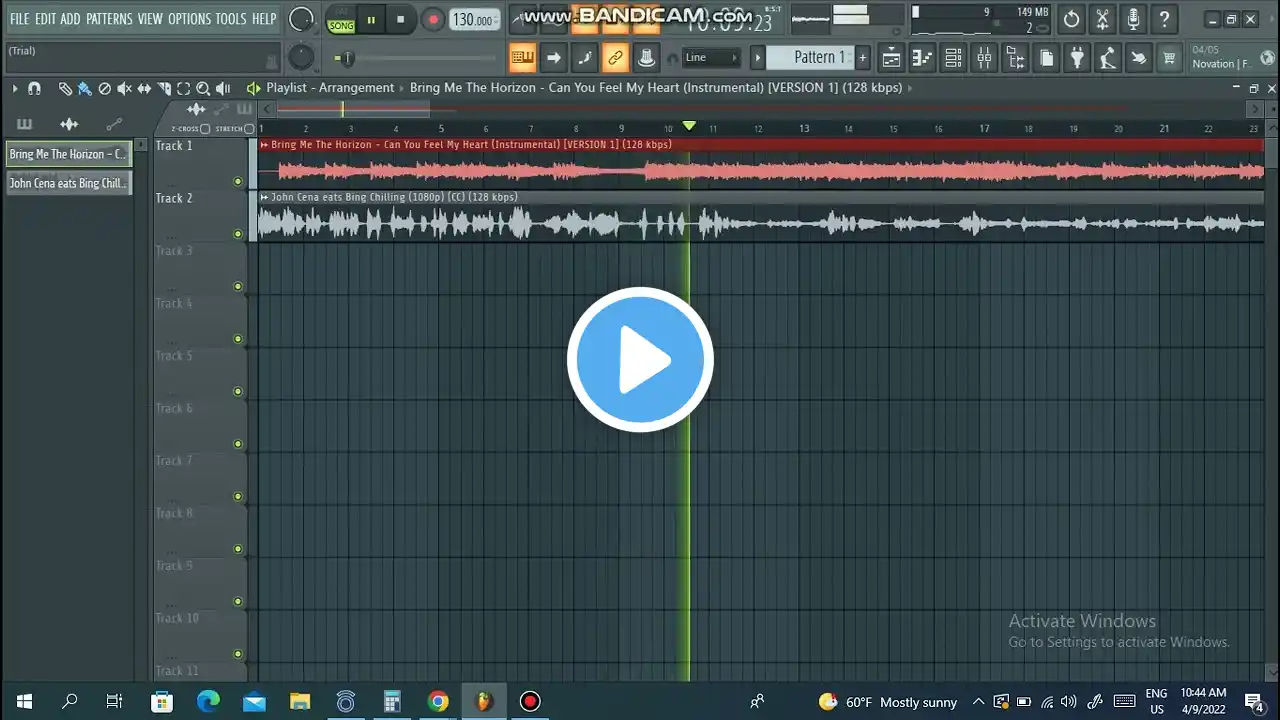Enable the STRETCH checkbox
Viewport: 1280px width, 720px height.
point(249,129)
